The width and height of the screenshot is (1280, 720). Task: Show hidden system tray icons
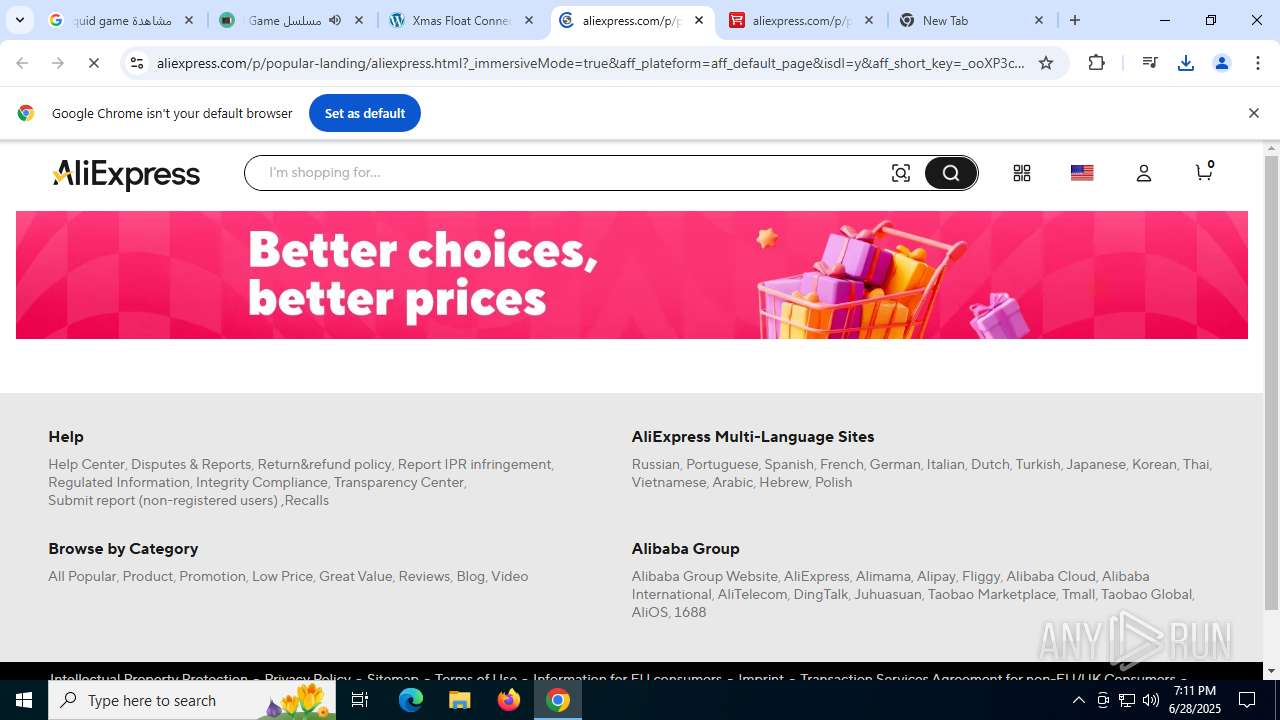point(1078,700)
